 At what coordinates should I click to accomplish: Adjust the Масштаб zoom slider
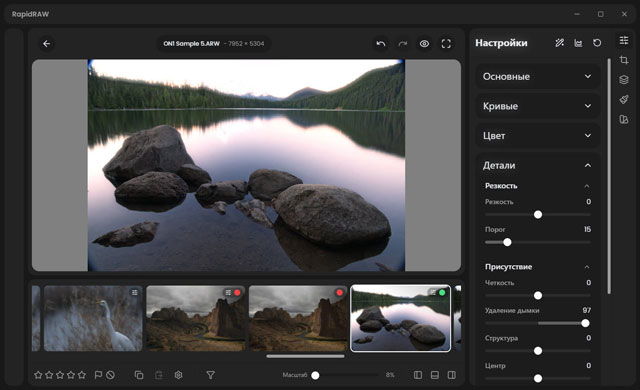click(315, 375)
